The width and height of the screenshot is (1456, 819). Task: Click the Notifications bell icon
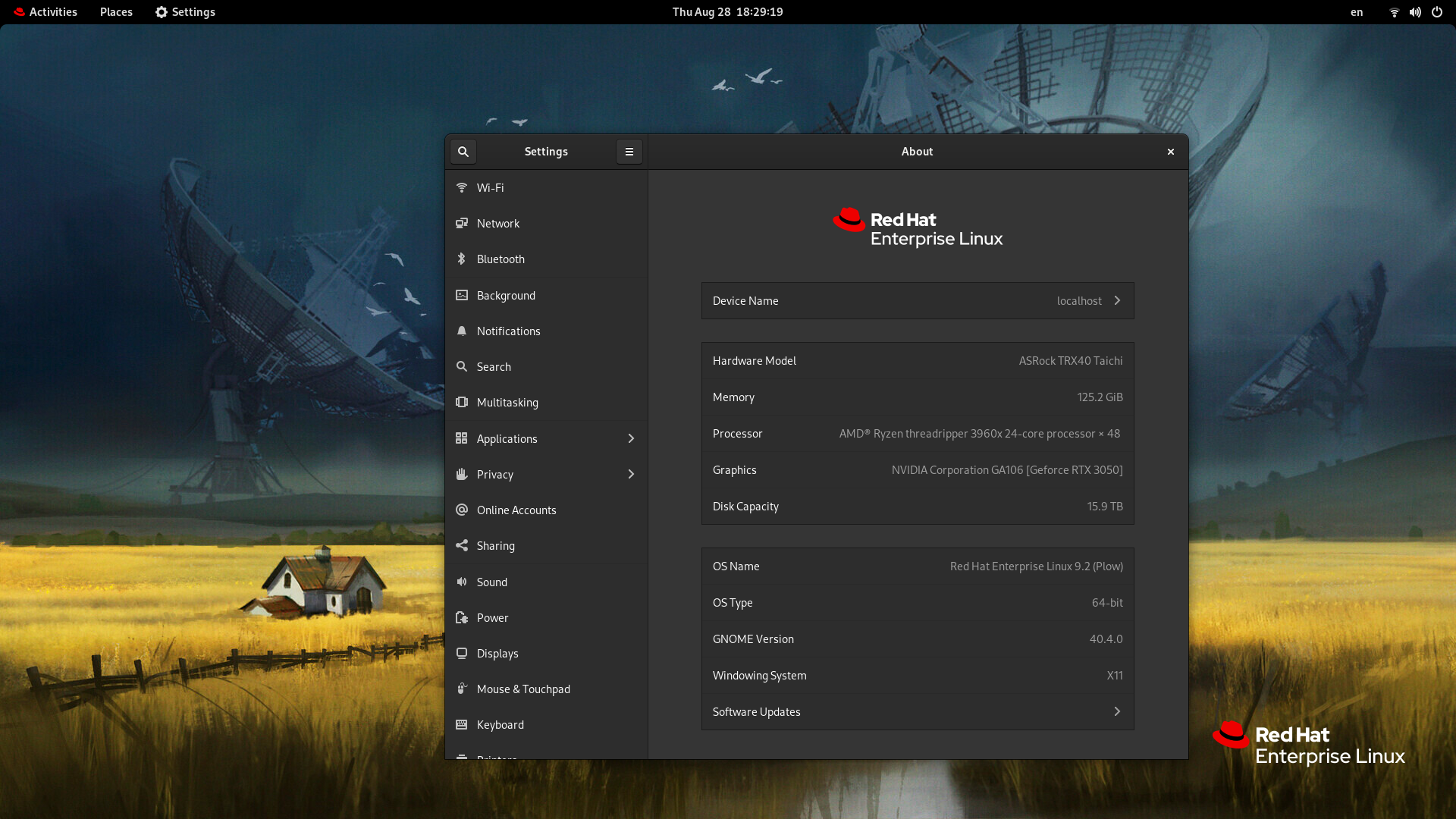[x=461, y=331]
